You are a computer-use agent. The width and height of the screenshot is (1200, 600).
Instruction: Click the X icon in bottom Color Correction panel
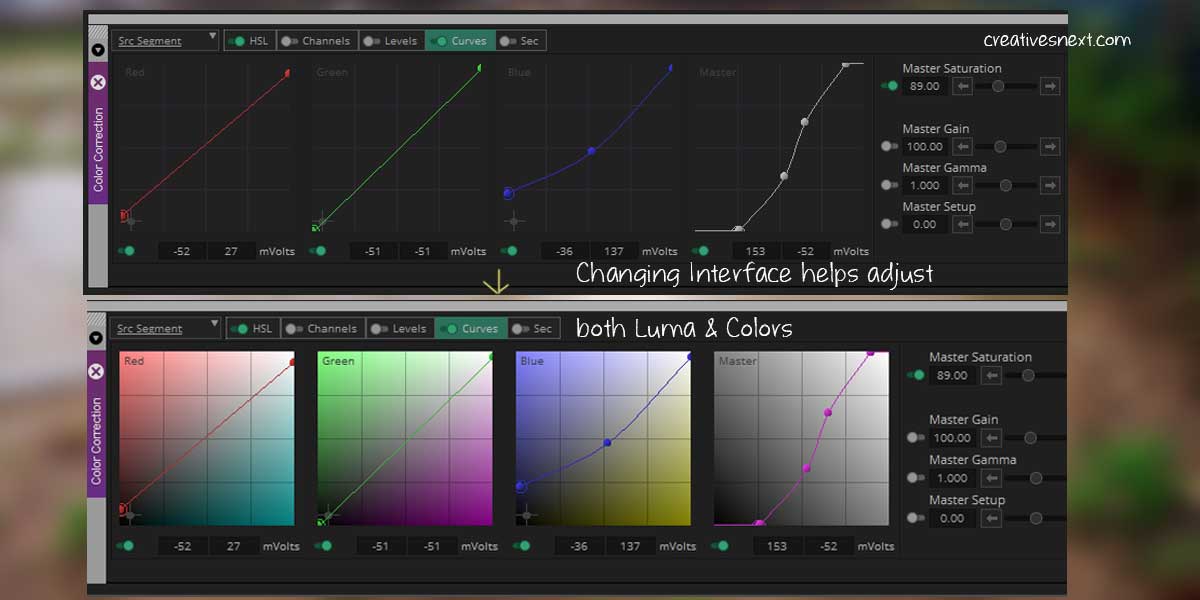tap(96, 371)
